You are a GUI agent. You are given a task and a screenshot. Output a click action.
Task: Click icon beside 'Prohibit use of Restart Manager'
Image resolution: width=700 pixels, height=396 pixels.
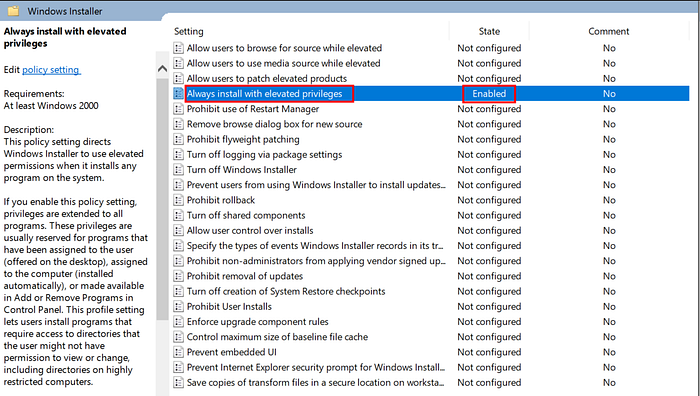point(179,108)
